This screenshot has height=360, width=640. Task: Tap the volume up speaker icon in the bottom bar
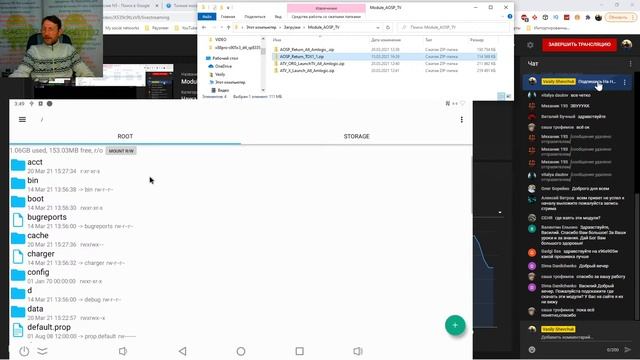coord(358,351)
